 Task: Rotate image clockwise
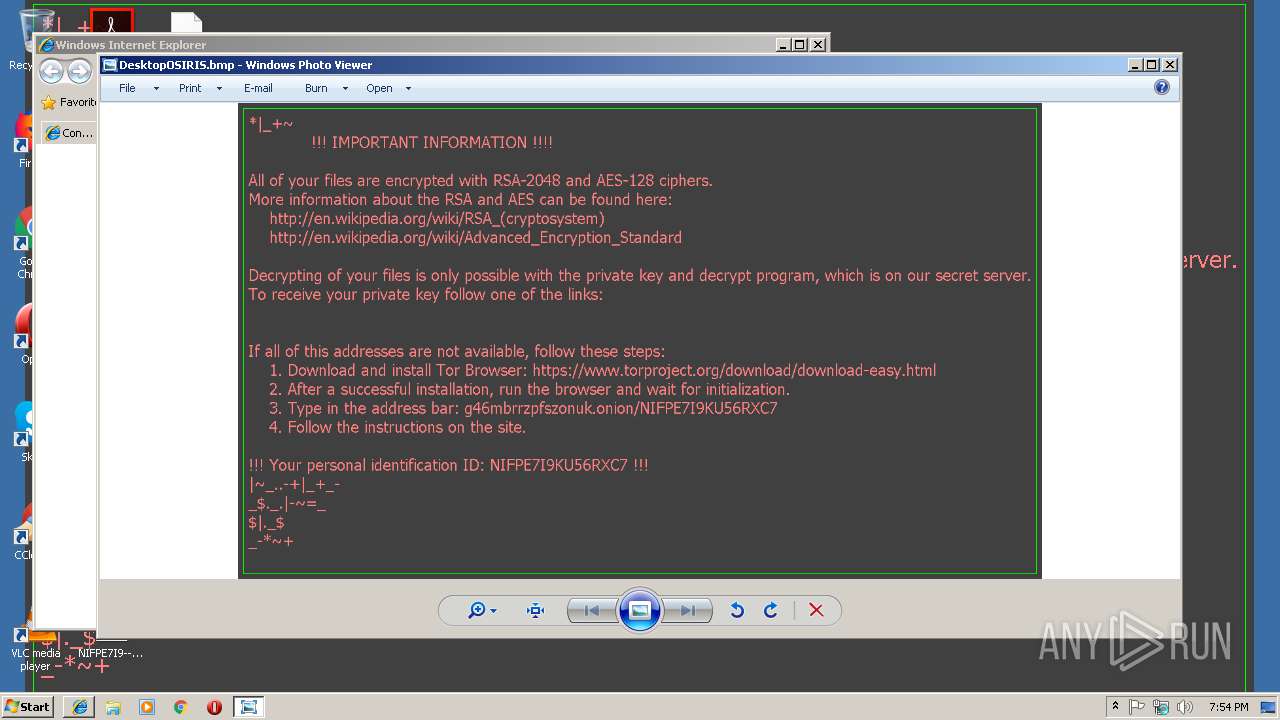tap(771, 610)
